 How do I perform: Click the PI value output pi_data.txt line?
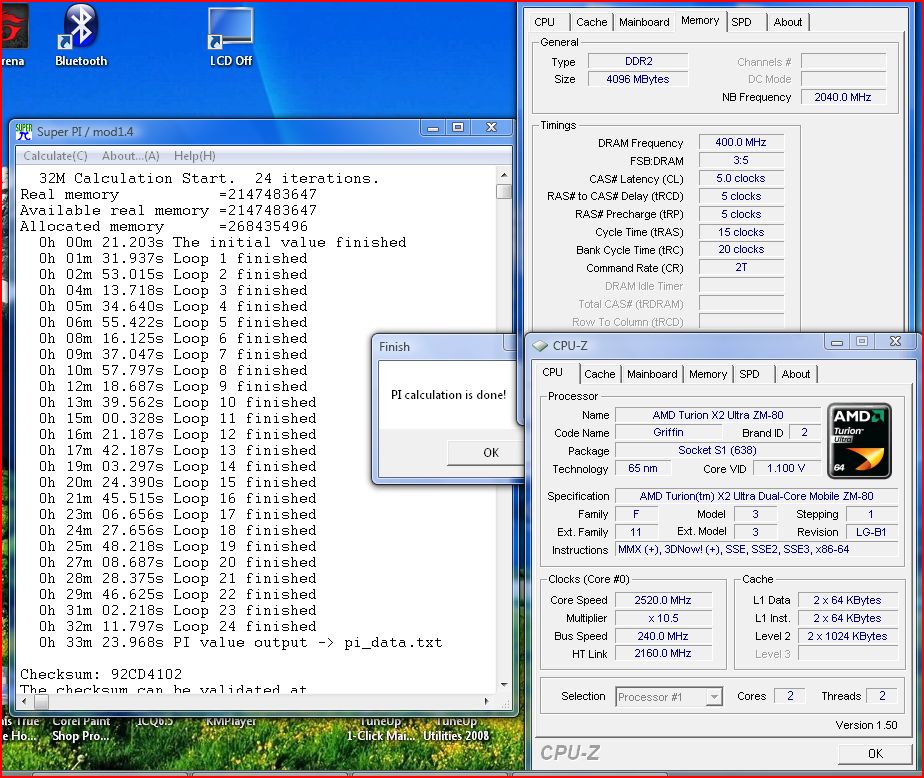pyautogui.click(x=240, y=642)
